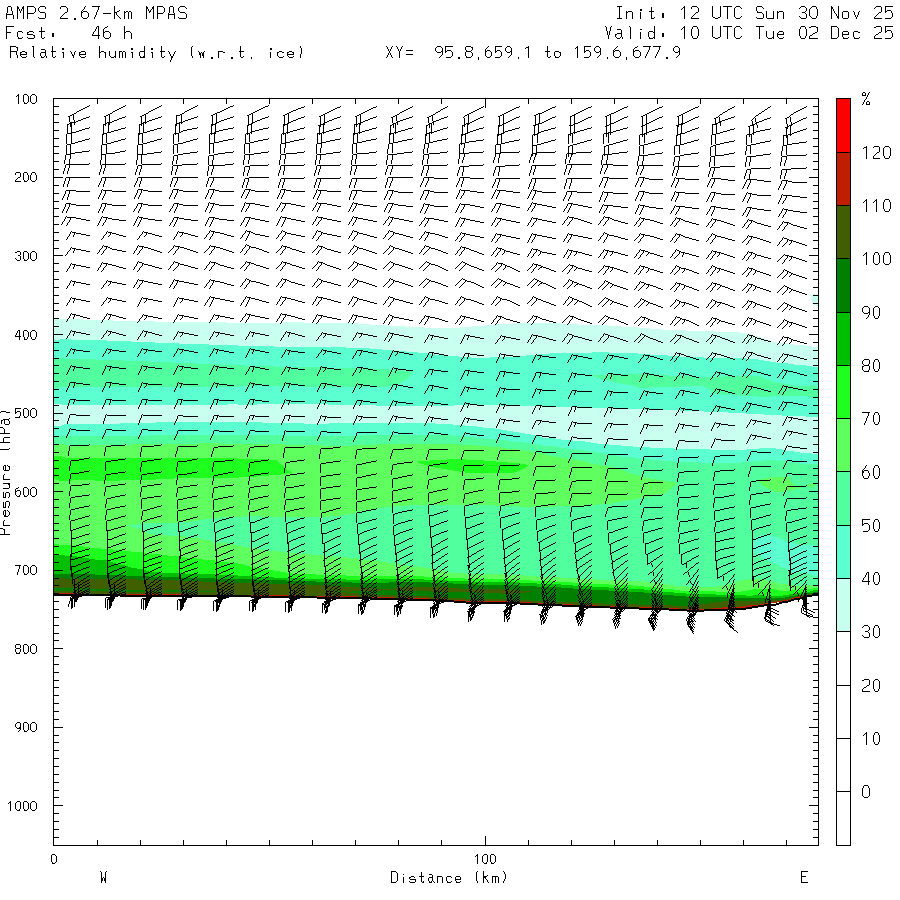Click the turquoise 40-50 colorbar segment
Viewport: 900px width, 900px height.
[x=843, y=552]
